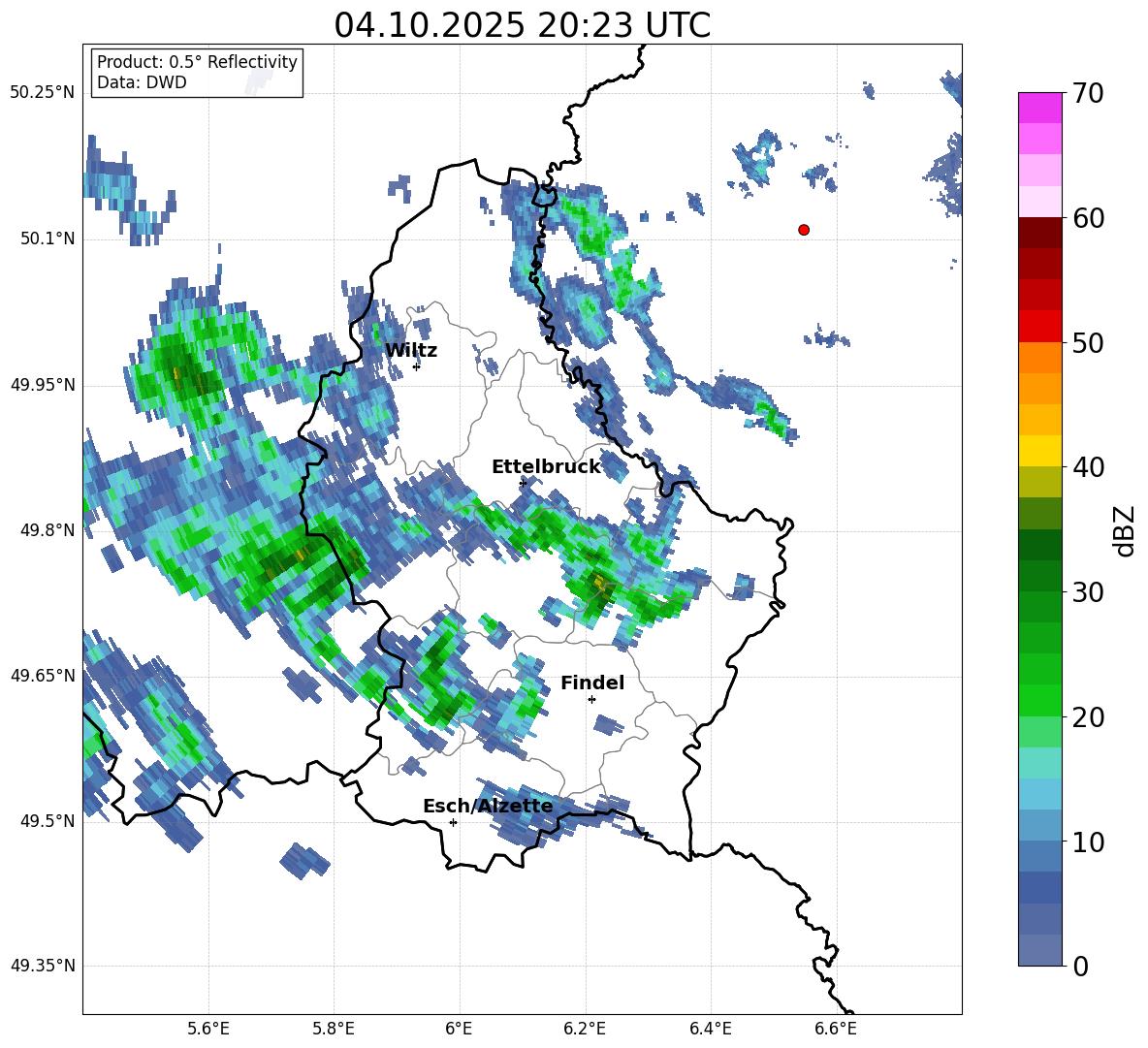Click the 50.25°N latitude label
Viewport: 1148px width, 1048px height.
point(43,93)
